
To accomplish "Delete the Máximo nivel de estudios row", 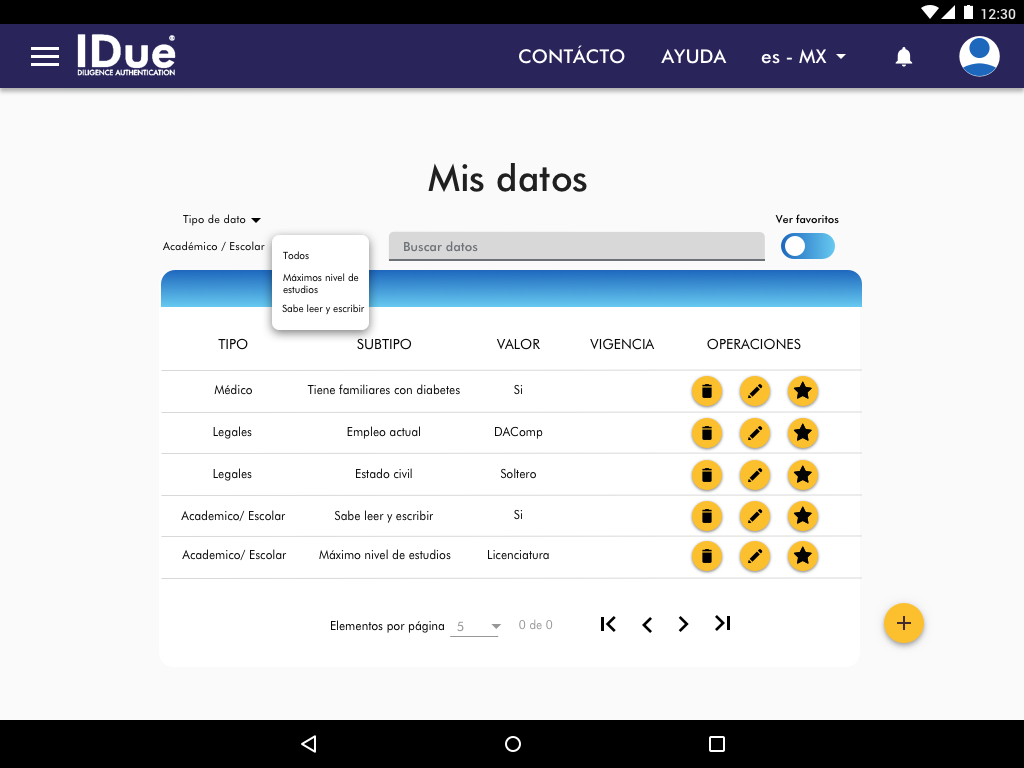I will coord(707,556).
